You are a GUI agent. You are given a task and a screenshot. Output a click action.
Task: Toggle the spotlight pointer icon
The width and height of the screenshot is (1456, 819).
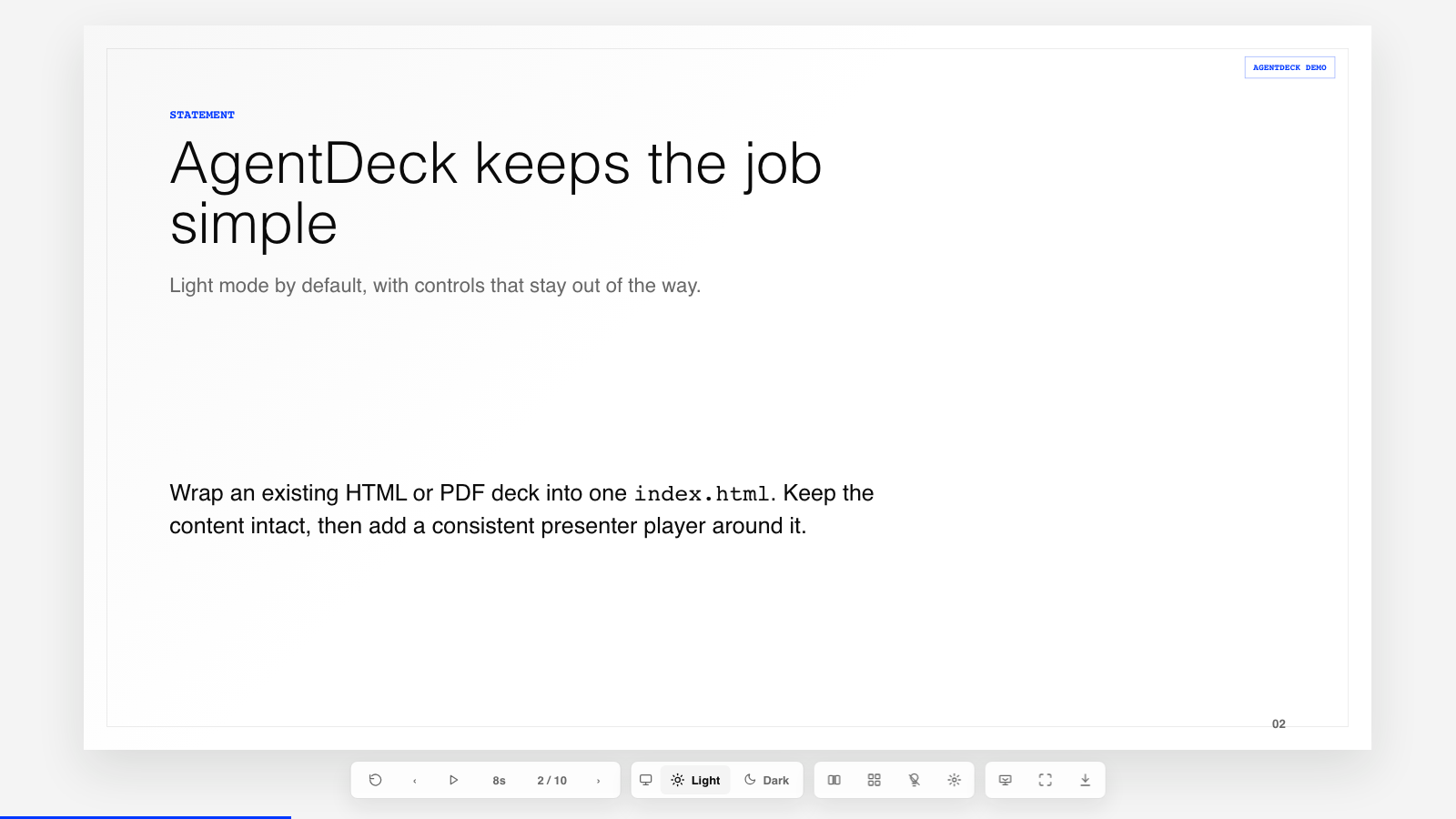[x=915, y=780]
